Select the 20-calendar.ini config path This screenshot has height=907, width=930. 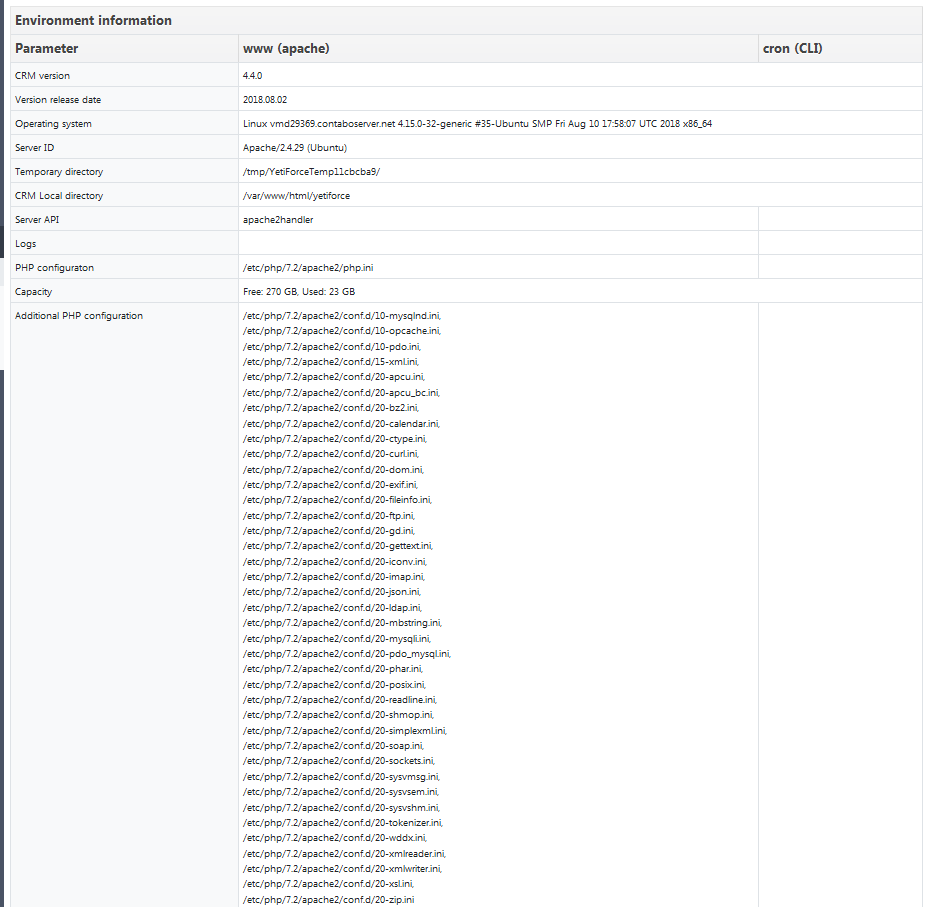(x=342, y=424)
